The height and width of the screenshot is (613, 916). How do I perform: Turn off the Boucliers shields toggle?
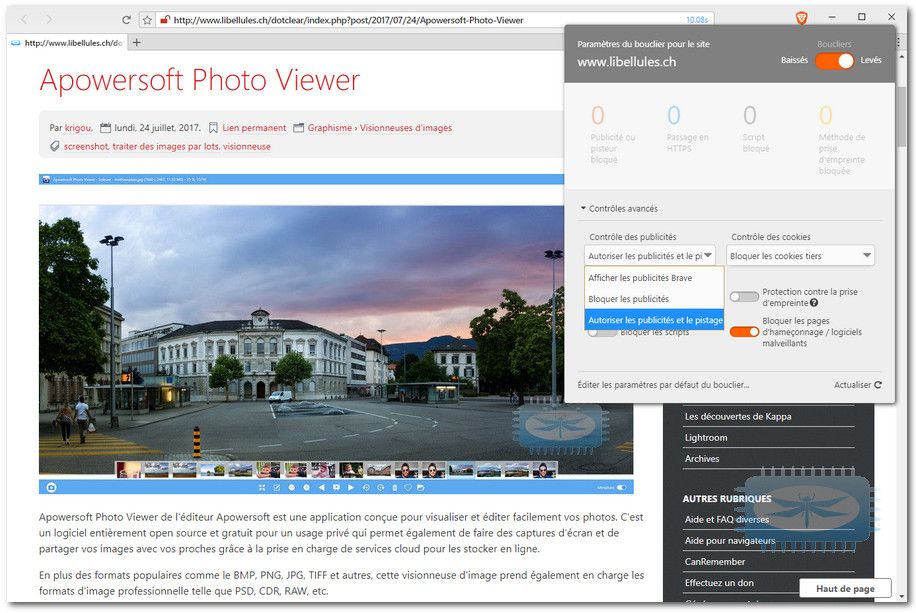pos(834,60)
